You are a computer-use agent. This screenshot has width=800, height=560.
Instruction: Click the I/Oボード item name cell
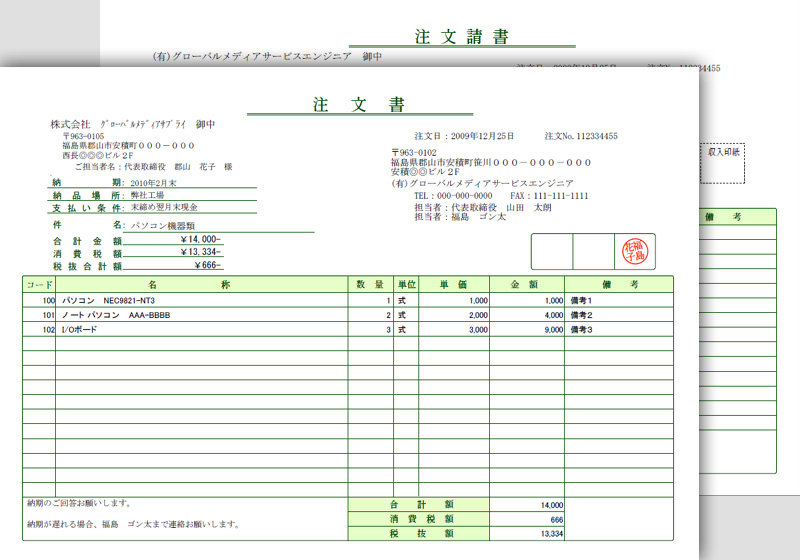coord(80,329)
